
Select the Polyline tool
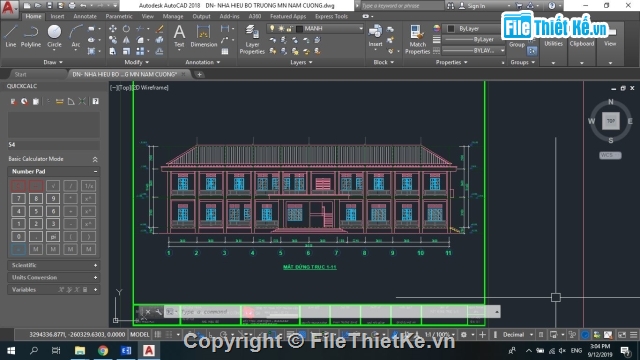point(31,36)
